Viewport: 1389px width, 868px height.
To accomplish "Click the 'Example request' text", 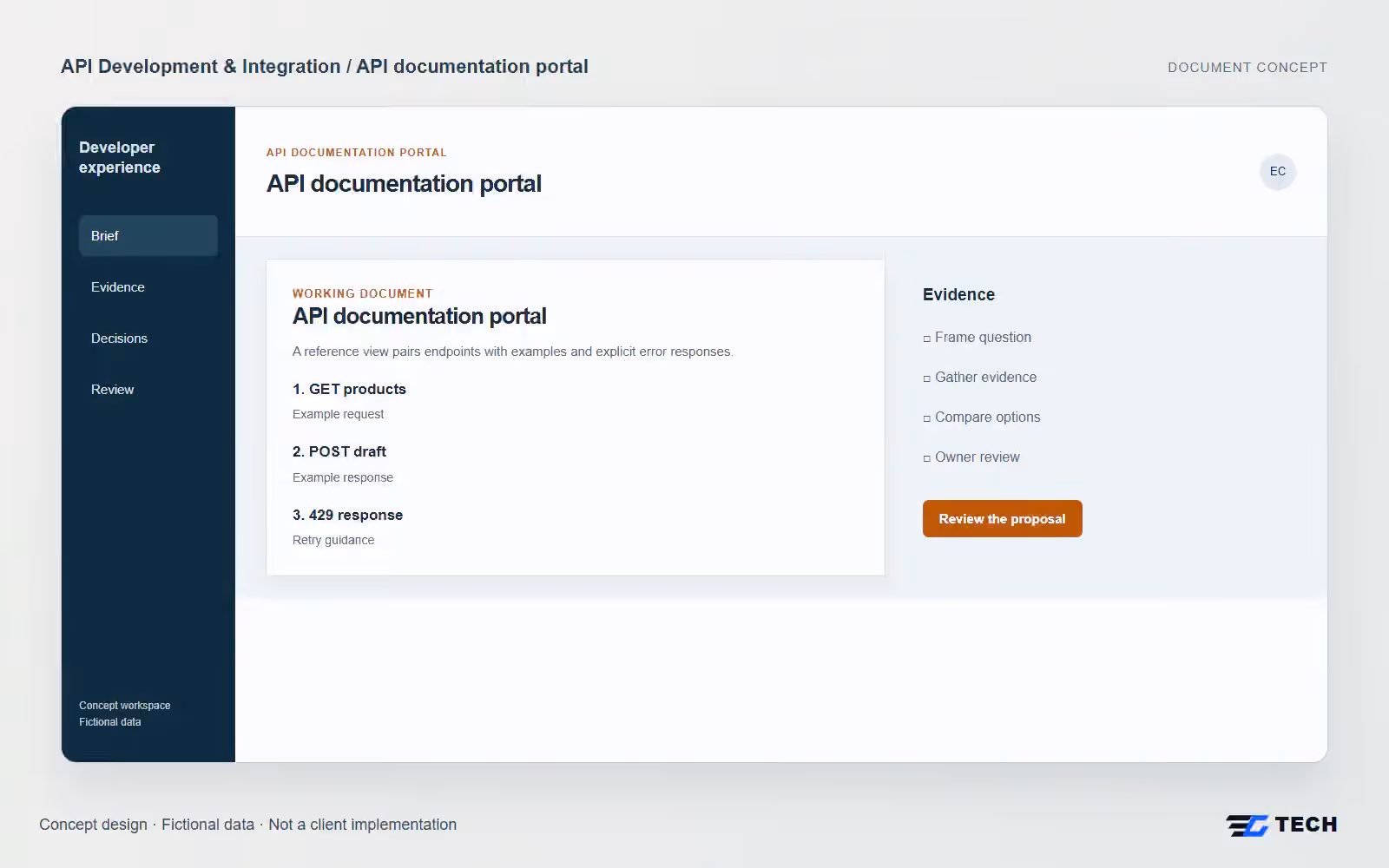I will (338, 414).
